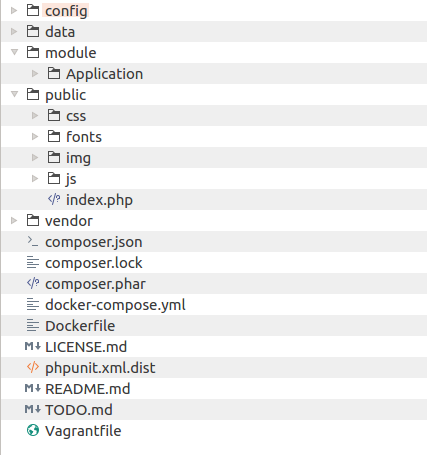Collapse the module folder triangle
This screenshot has height=455, width=427.
click(x=14, y=52)
